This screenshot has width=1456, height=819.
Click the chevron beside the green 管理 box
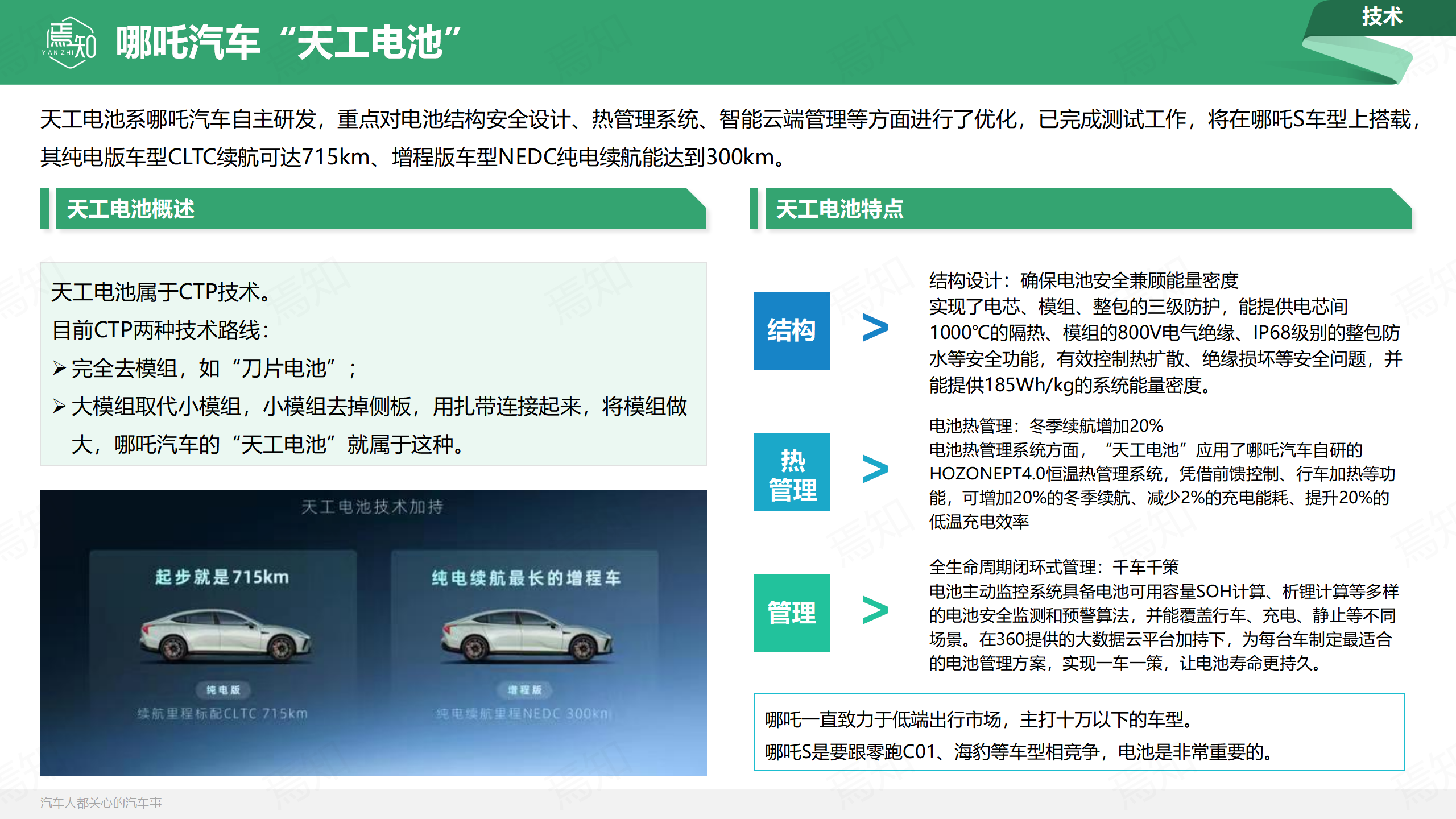coord(875,610)
